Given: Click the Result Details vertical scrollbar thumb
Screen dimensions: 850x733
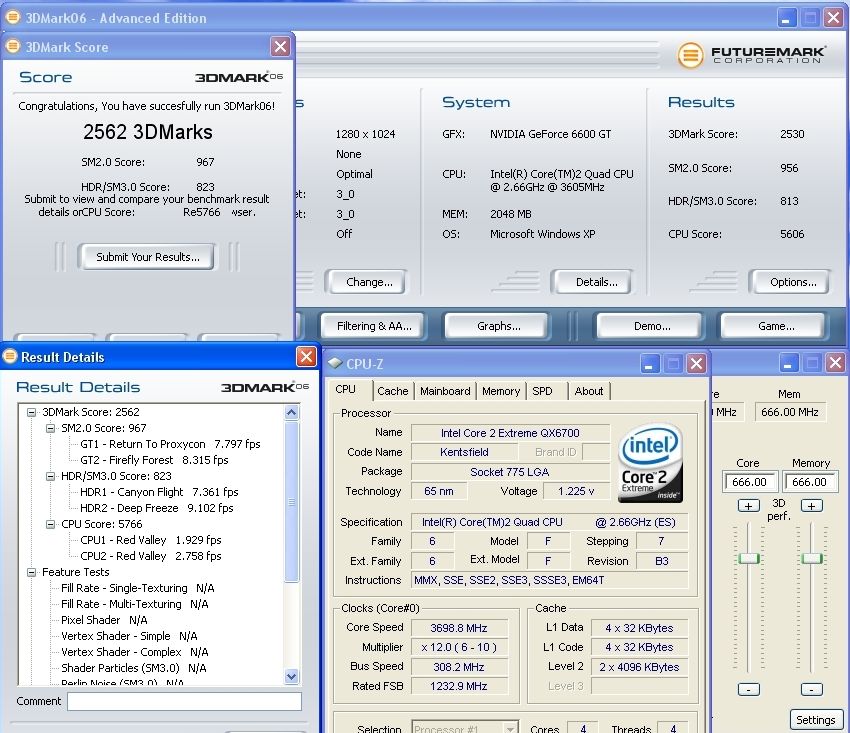Looking at the screenshot, I should [x=292, y=501].
